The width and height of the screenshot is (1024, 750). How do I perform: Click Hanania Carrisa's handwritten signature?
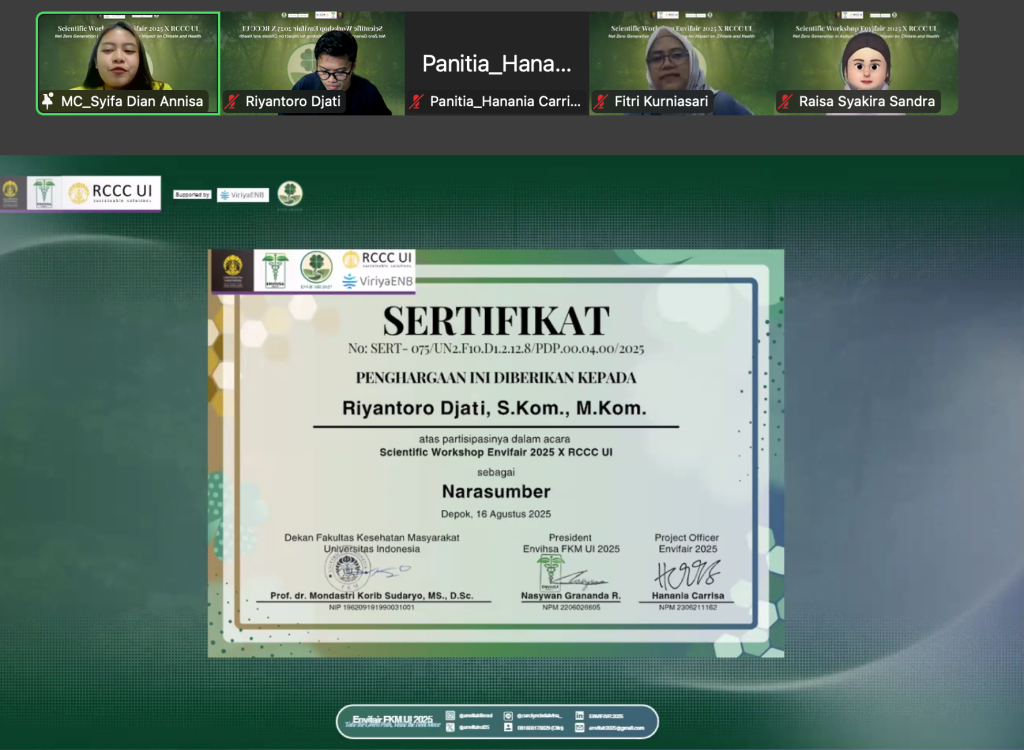(x=687, y=574)
